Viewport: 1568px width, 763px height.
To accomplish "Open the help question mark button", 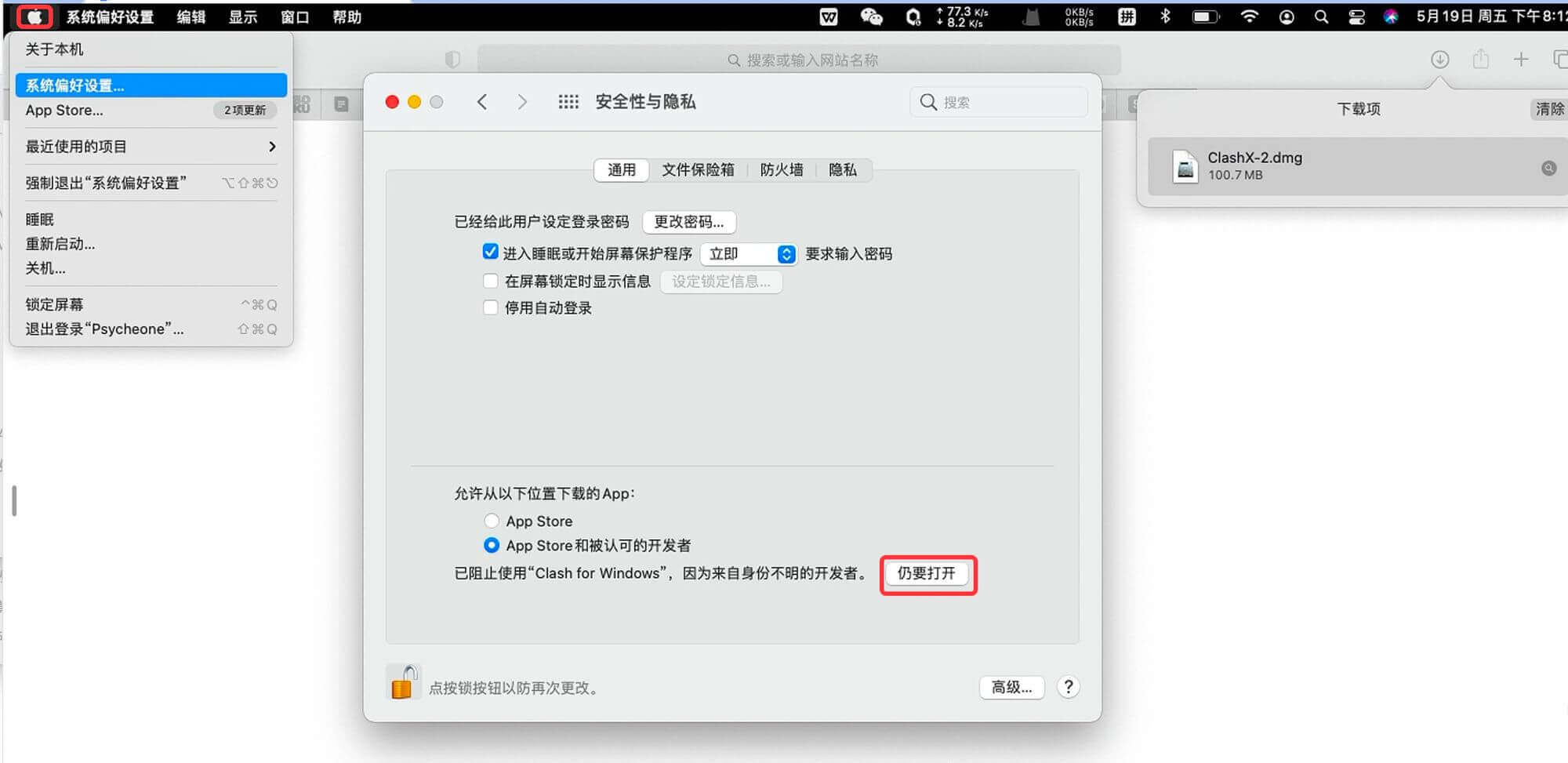I will [1068, 687].
